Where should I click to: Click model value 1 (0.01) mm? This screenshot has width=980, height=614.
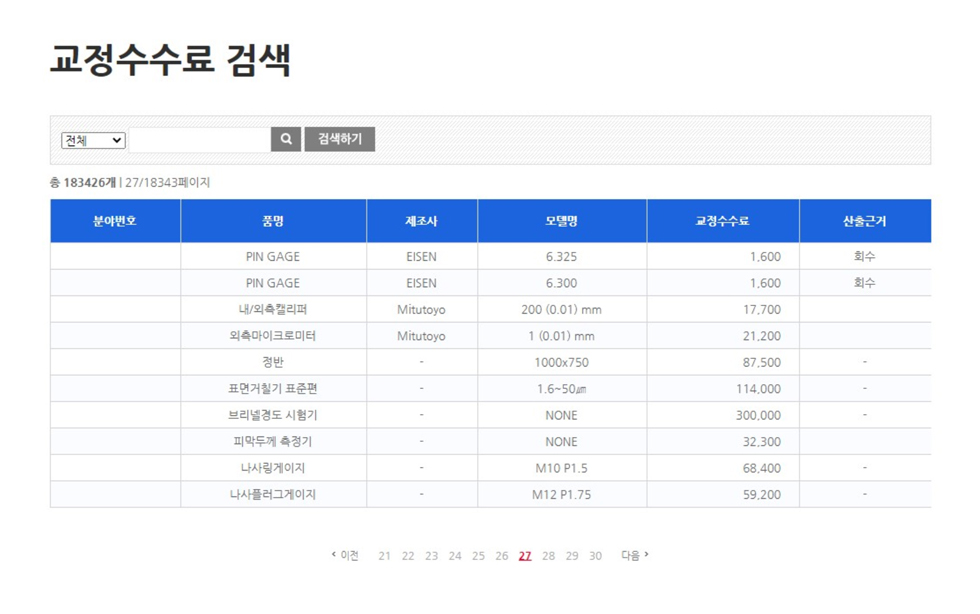pyautogui.click(x=561, y=336)
